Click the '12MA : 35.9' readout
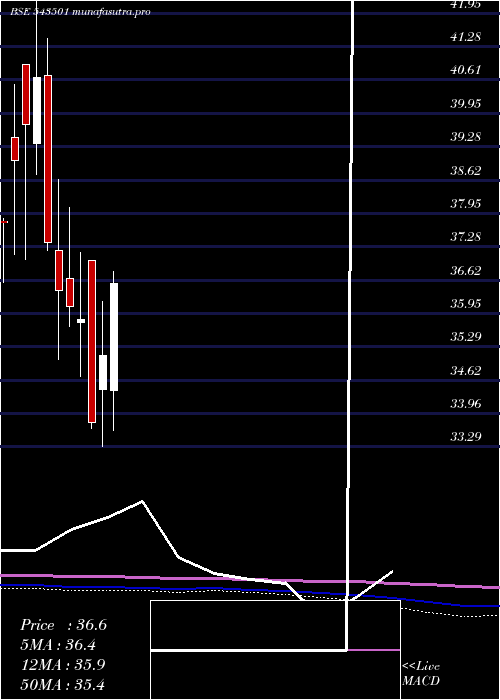This screenshot has height=700, width=500. (x=63, y=665)
